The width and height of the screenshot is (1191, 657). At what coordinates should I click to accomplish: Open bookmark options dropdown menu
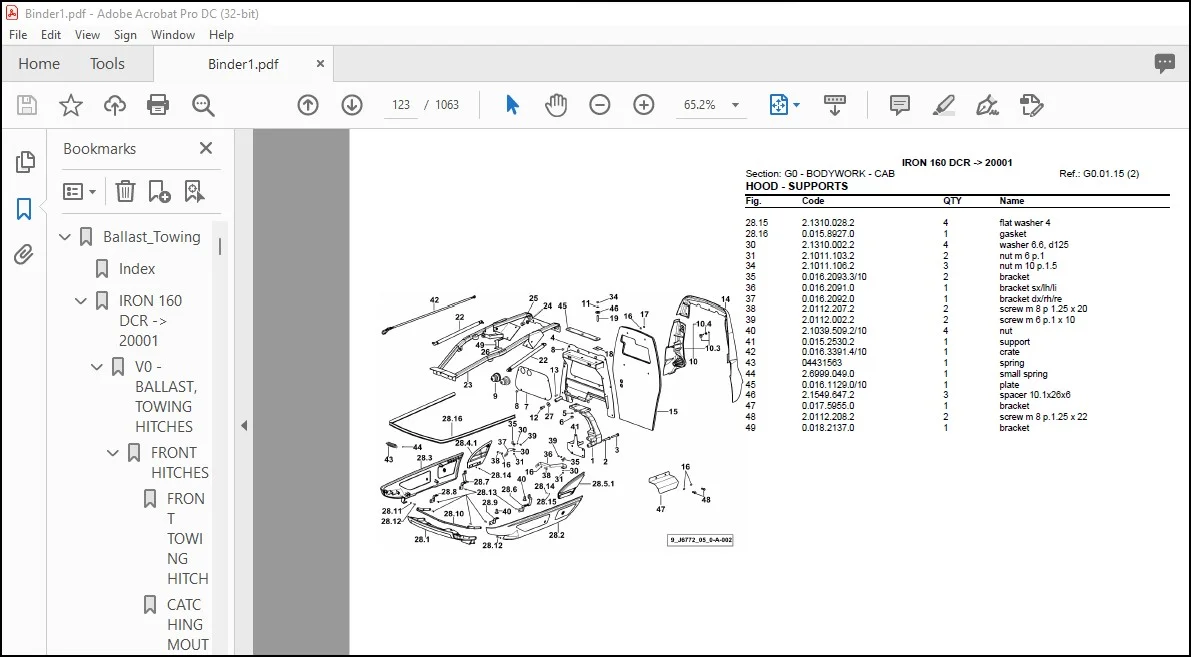(80, 191)
